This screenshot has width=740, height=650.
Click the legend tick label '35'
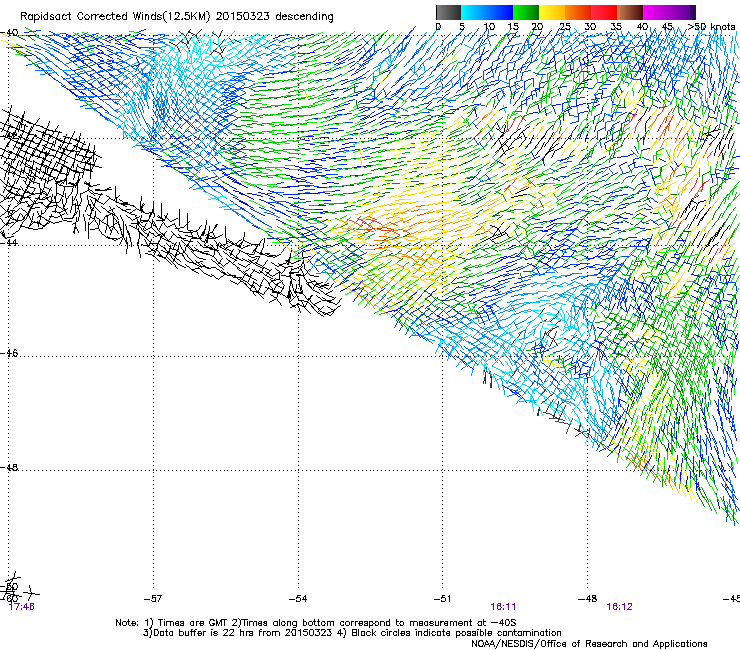[x=616, y=26]
